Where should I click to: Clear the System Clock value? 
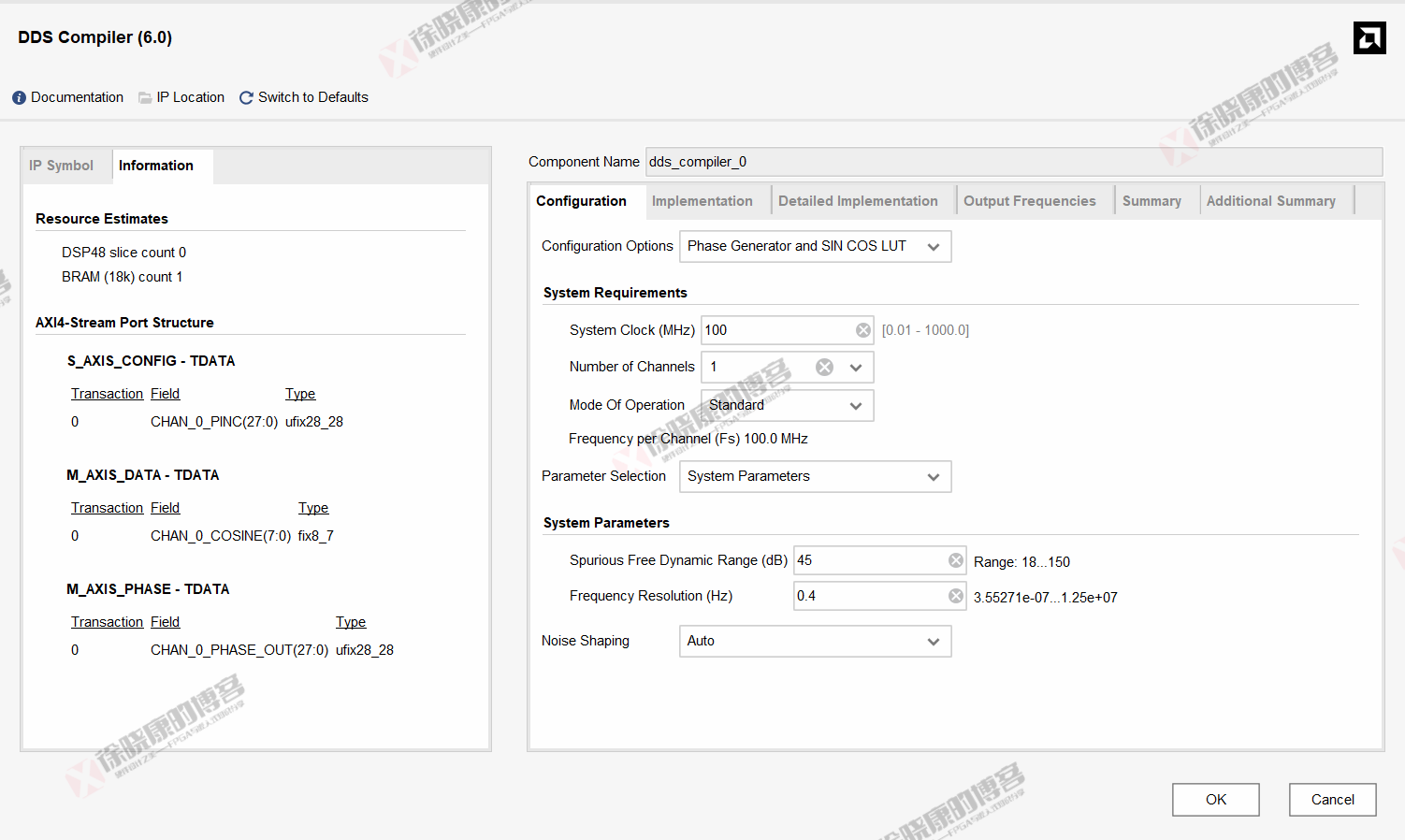pyautogui.click(x=862, y=330)
